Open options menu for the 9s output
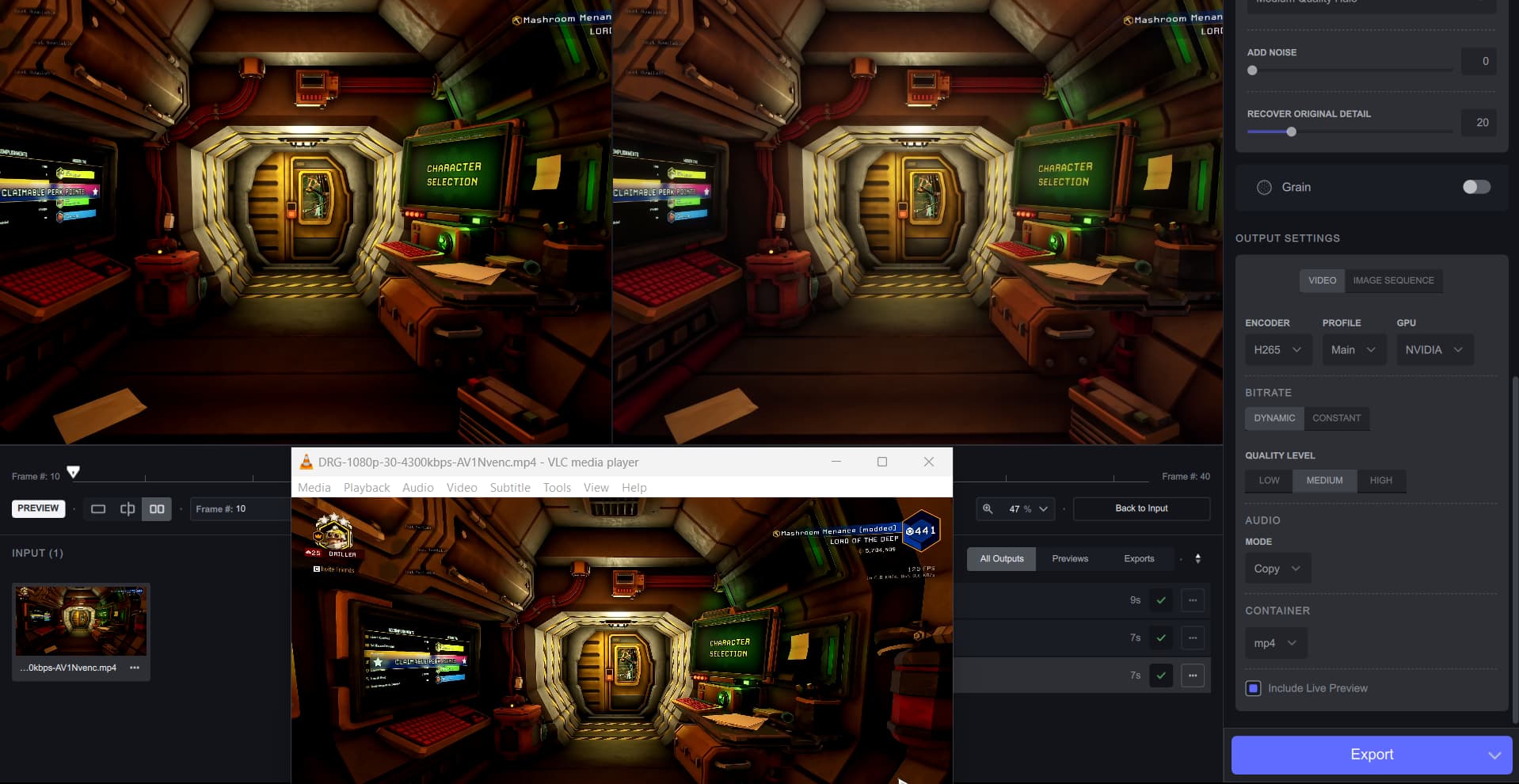The width and height of the screenshot is (1519, 784). [1192, 600]
